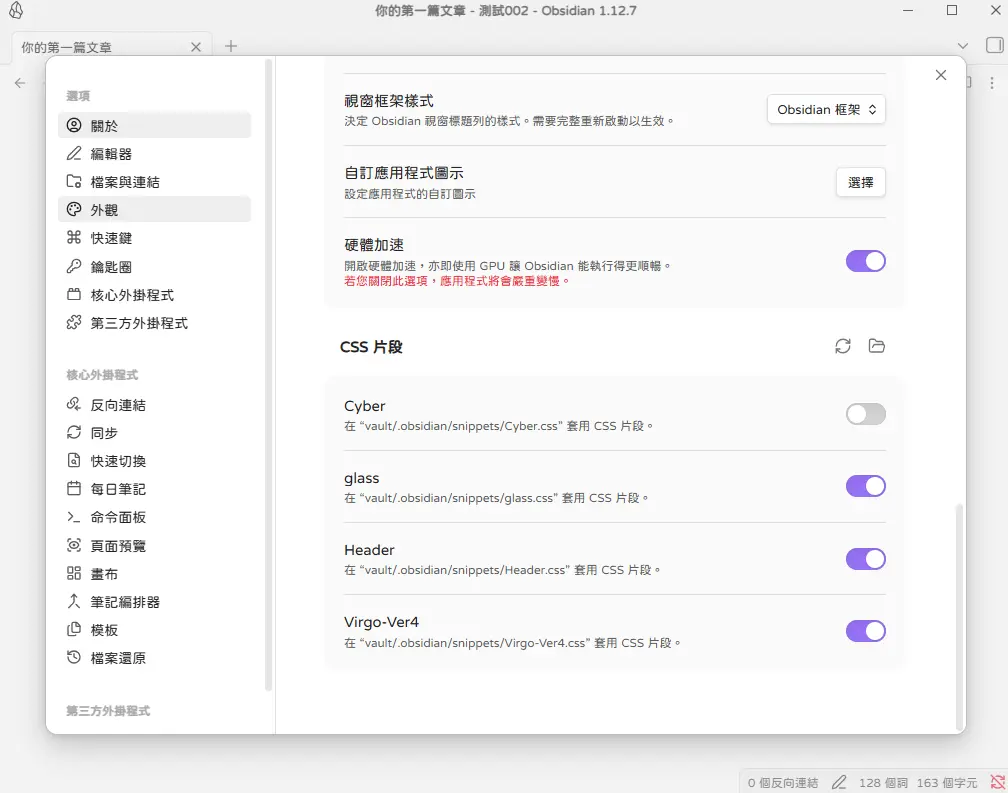Click the sync disabled icon in status bar

996,782
